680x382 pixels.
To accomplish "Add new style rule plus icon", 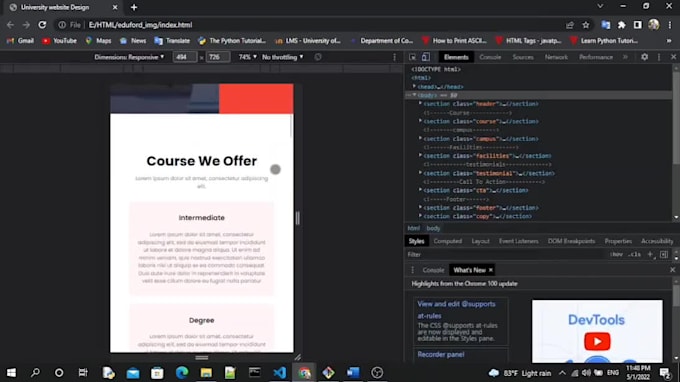I will (x=650, y=255).
